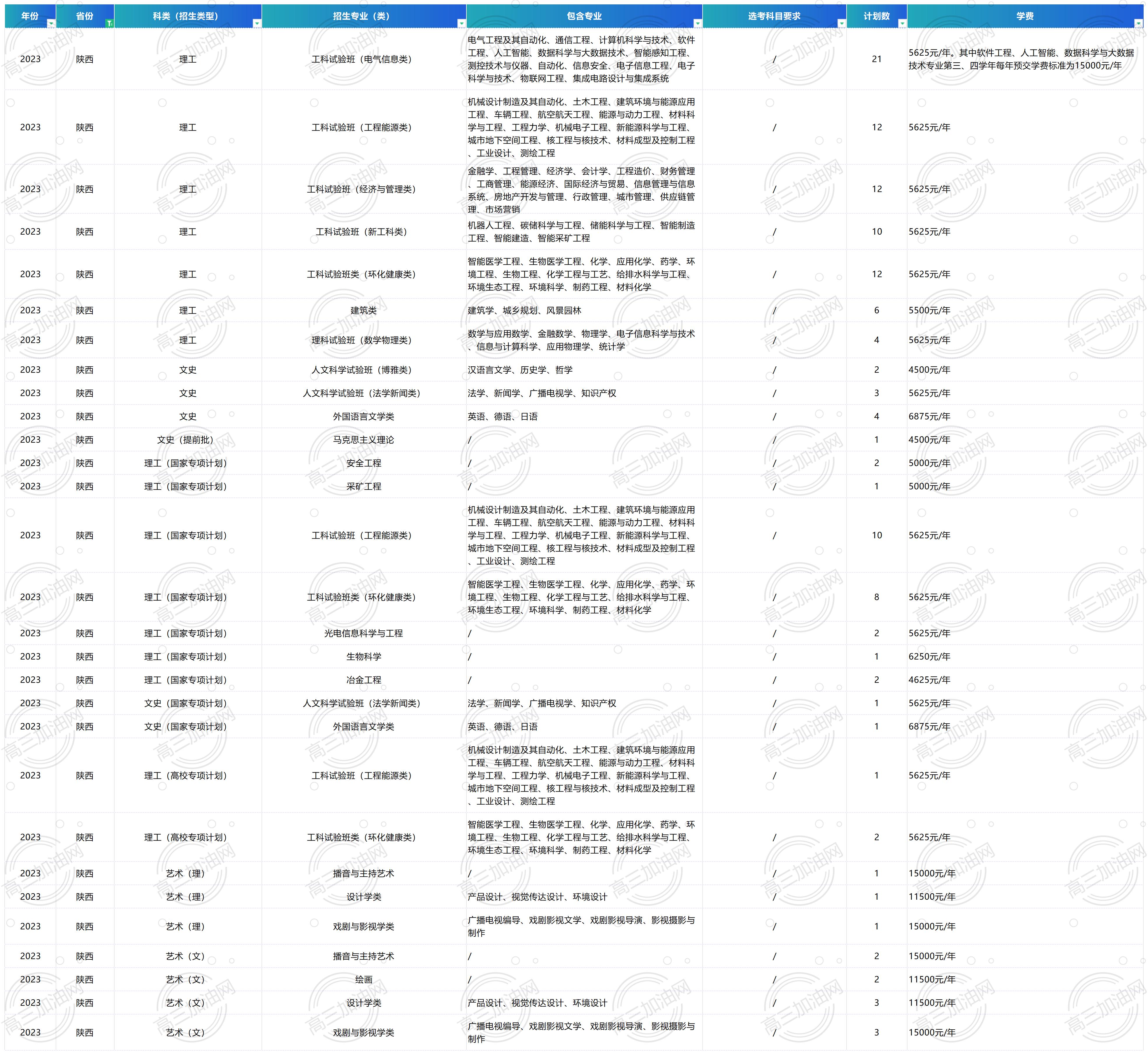1148x1055 pixels.
Task: Click the 工科试验班（电气信息类） cell
Action: point(364,59)
